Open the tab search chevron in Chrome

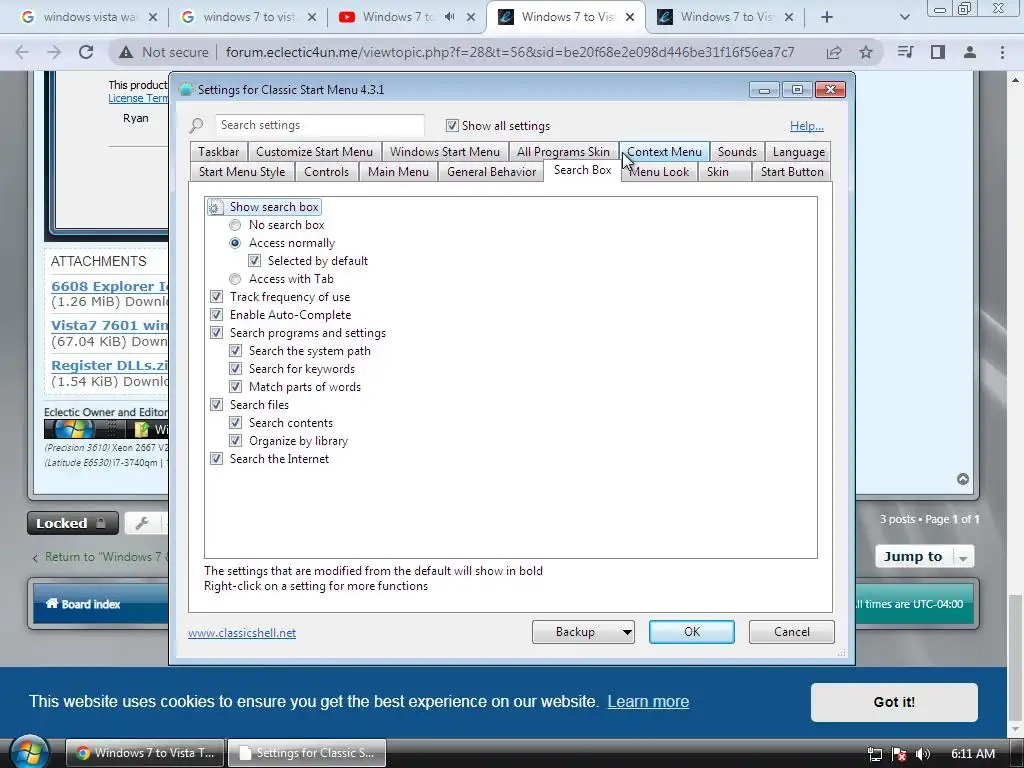(904, 17)
